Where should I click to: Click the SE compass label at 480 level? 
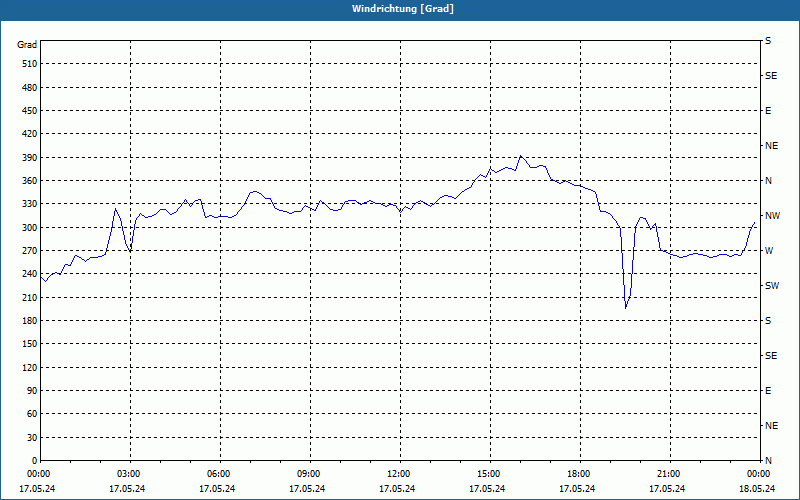click(771, 76)
